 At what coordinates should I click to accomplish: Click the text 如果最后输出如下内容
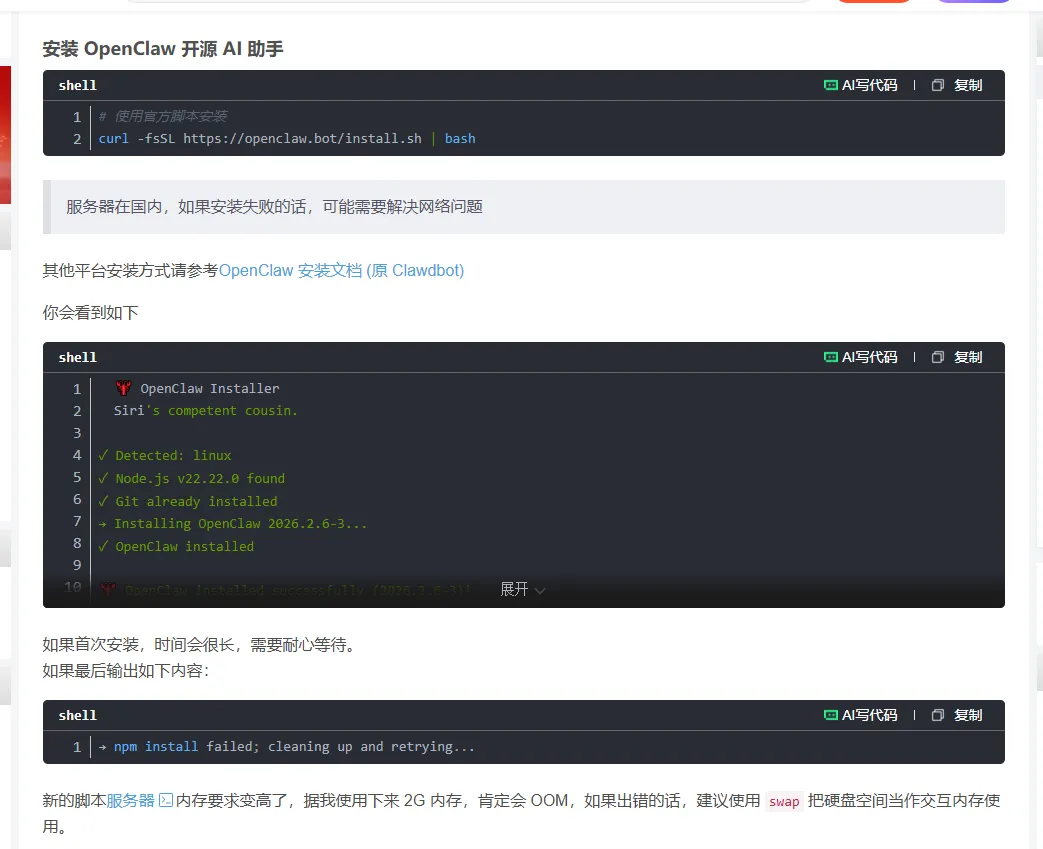[x=126, y=671]
